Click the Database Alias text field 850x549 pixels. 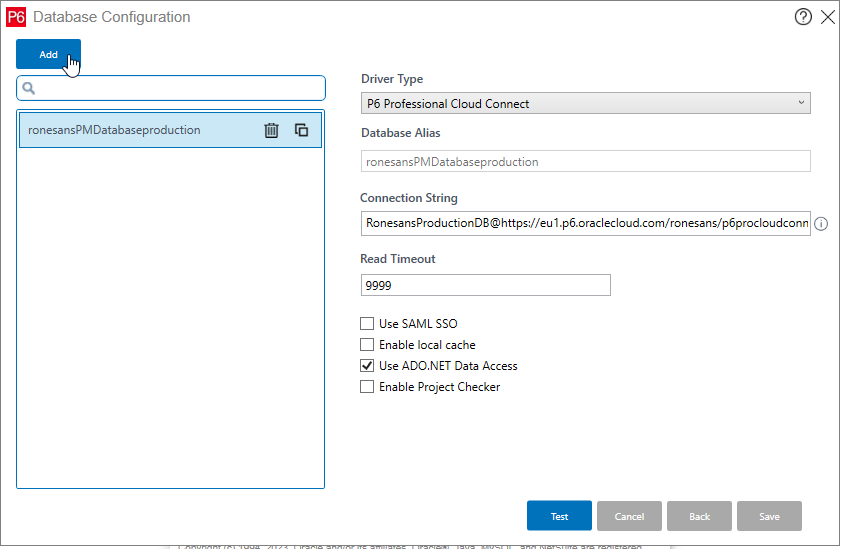(585, 161)
